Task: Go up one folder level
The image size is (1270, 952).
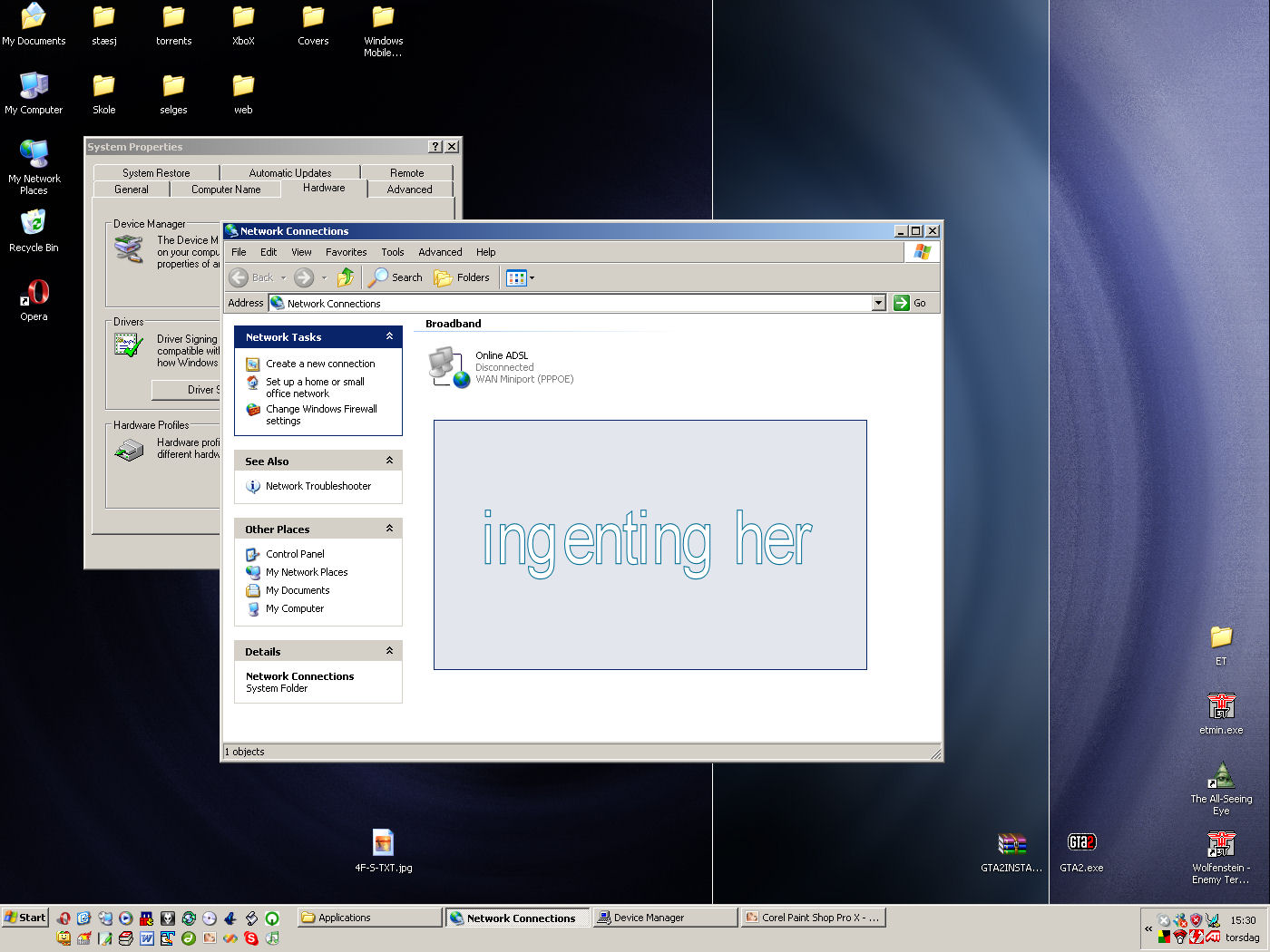Action: tap(346, 277)
